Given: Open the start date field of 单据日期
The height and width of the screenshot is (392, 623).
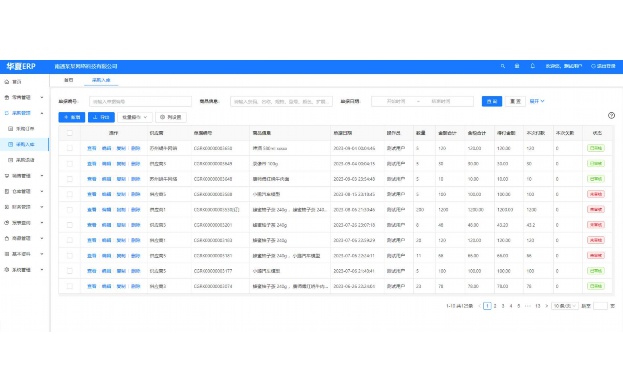Looking at the screenshot, I should 396,101.
